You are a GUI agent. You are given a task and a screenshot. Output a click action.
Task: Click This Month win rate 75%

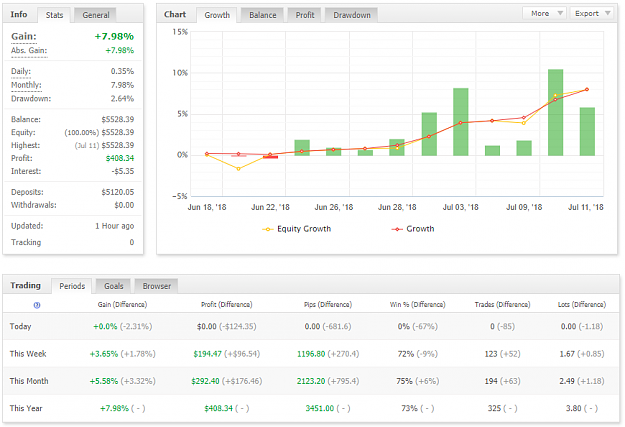tap(404, 381)
